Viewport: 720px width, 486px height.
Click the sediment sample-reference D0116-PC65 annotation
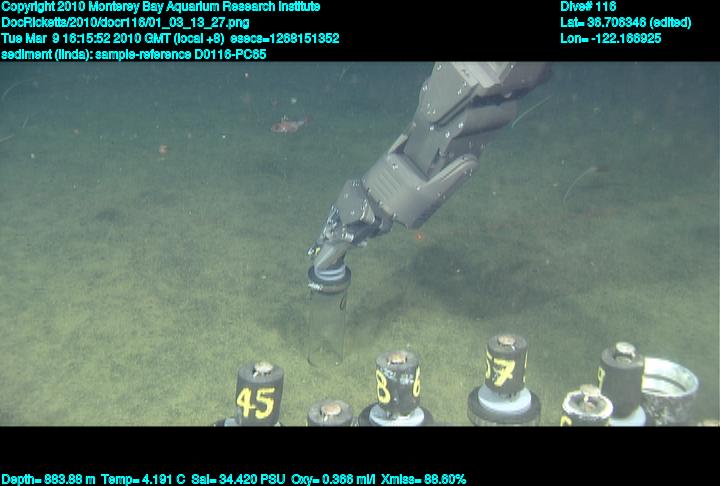[134, 54]
